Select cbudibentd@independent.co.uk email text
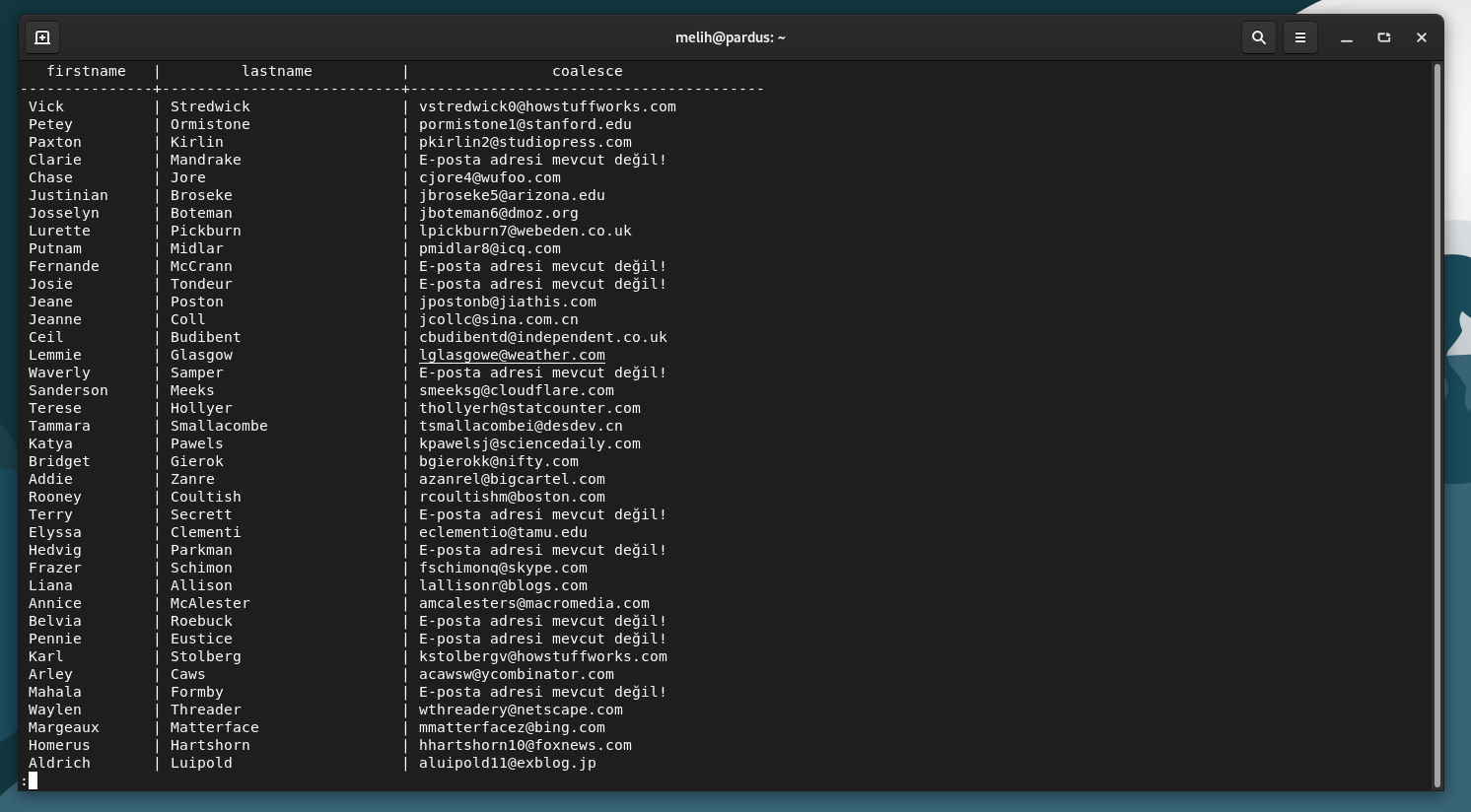Screen dimensions: 1471x812 point(543,337)
